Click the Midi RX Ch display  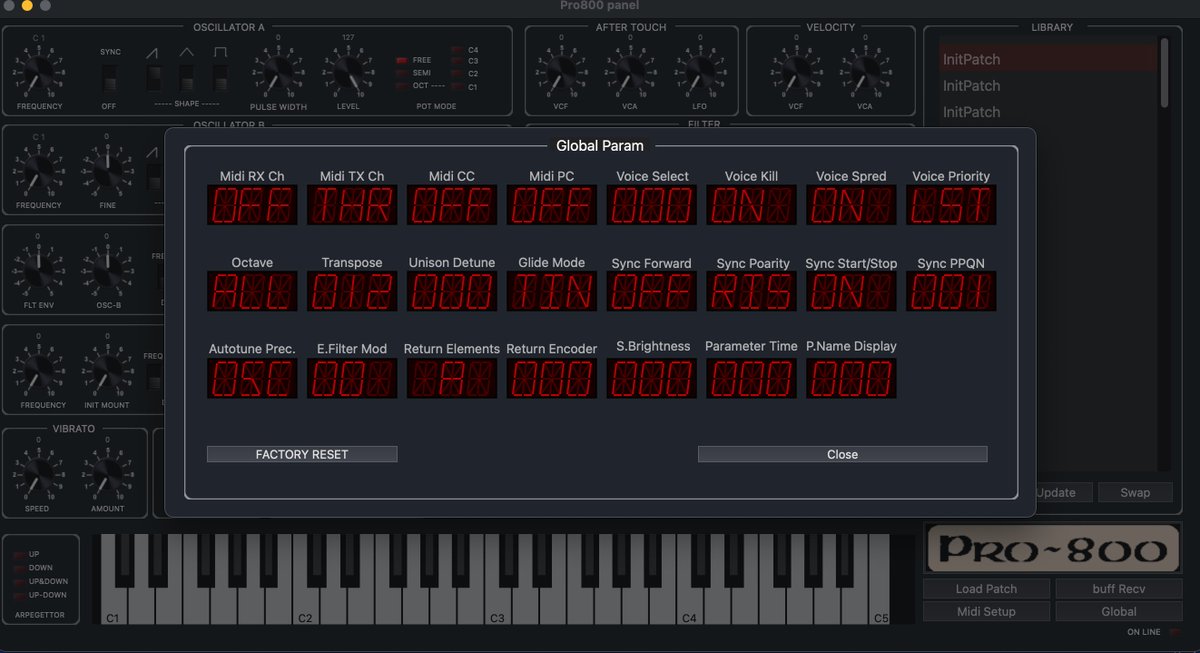252,205
